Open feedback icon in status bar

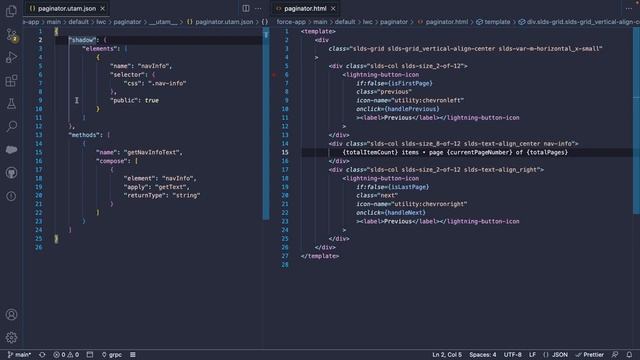point(615,355)
